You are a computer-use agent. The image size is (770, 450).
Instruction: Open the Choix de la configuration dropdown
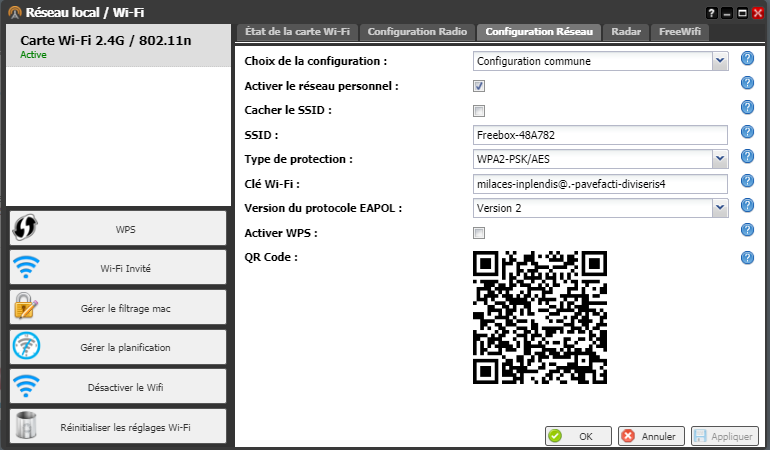tap(720, 61)
